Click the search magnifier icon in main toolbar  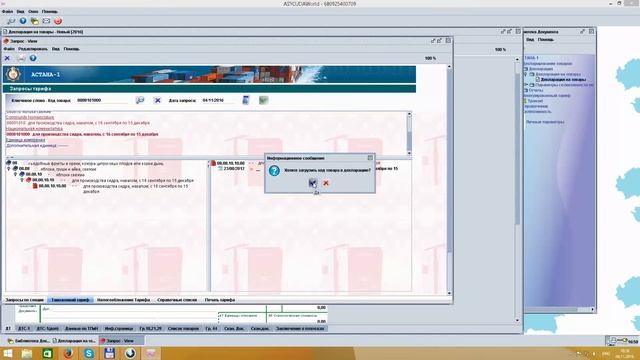tap(11, 21)
